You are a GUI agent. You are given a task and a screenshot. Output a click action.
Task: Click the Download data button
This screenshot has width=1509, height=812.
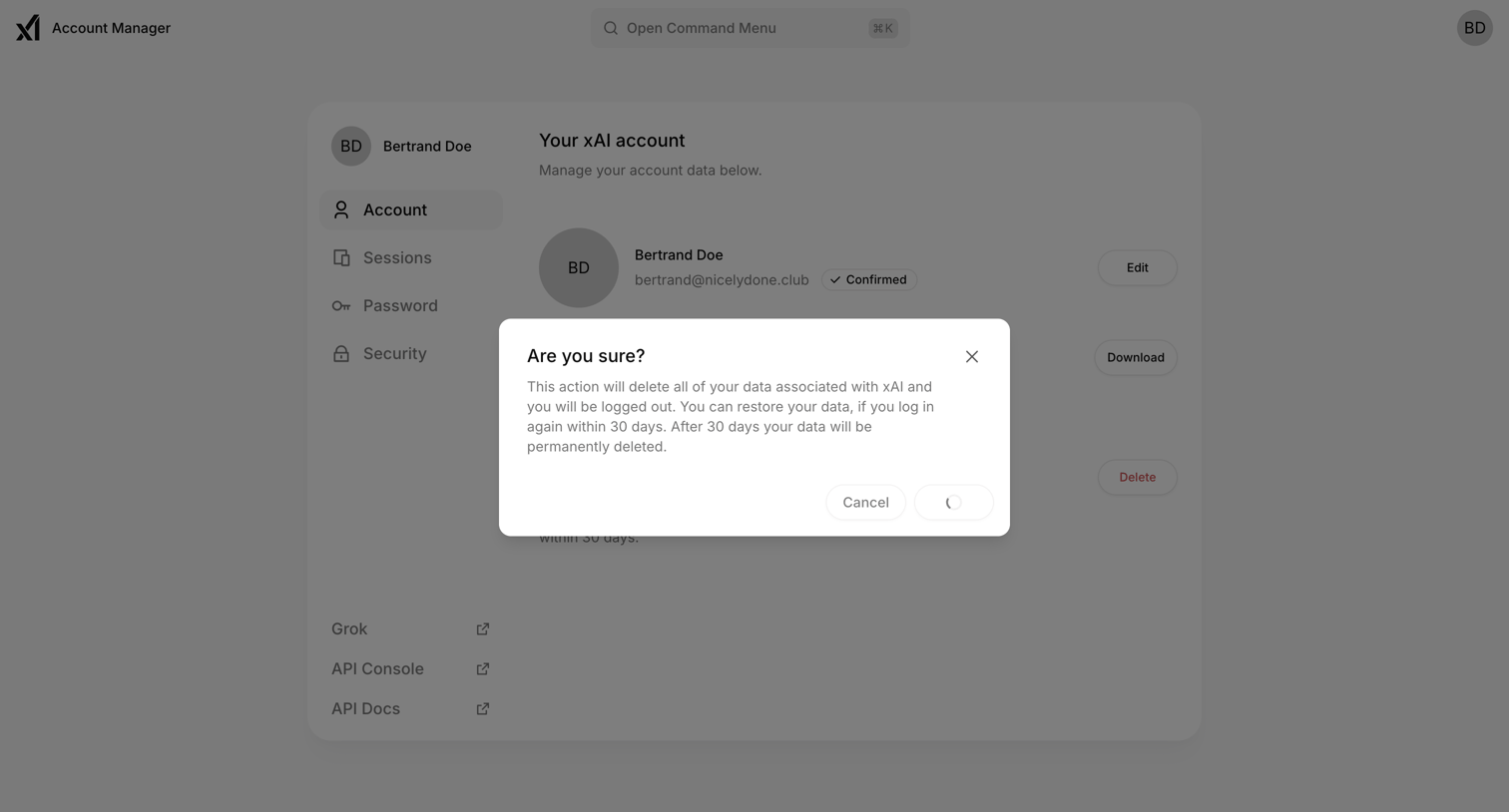1136,357
